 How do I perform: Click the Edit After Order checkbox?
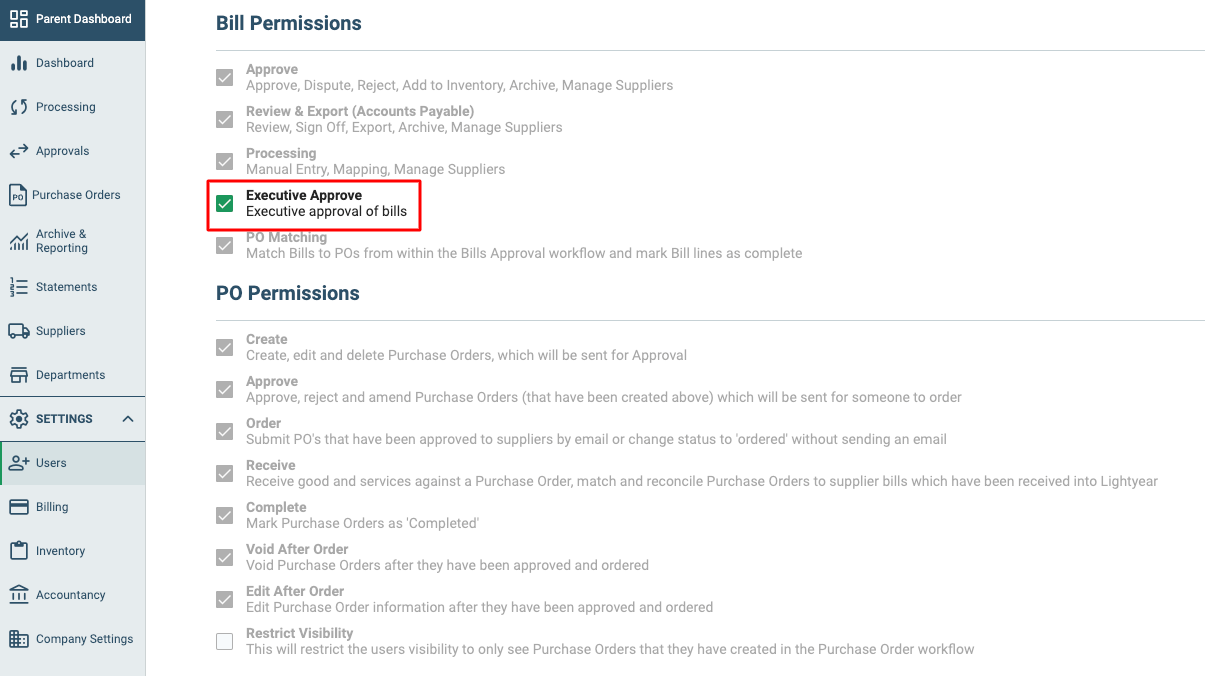tap(225, 600)
